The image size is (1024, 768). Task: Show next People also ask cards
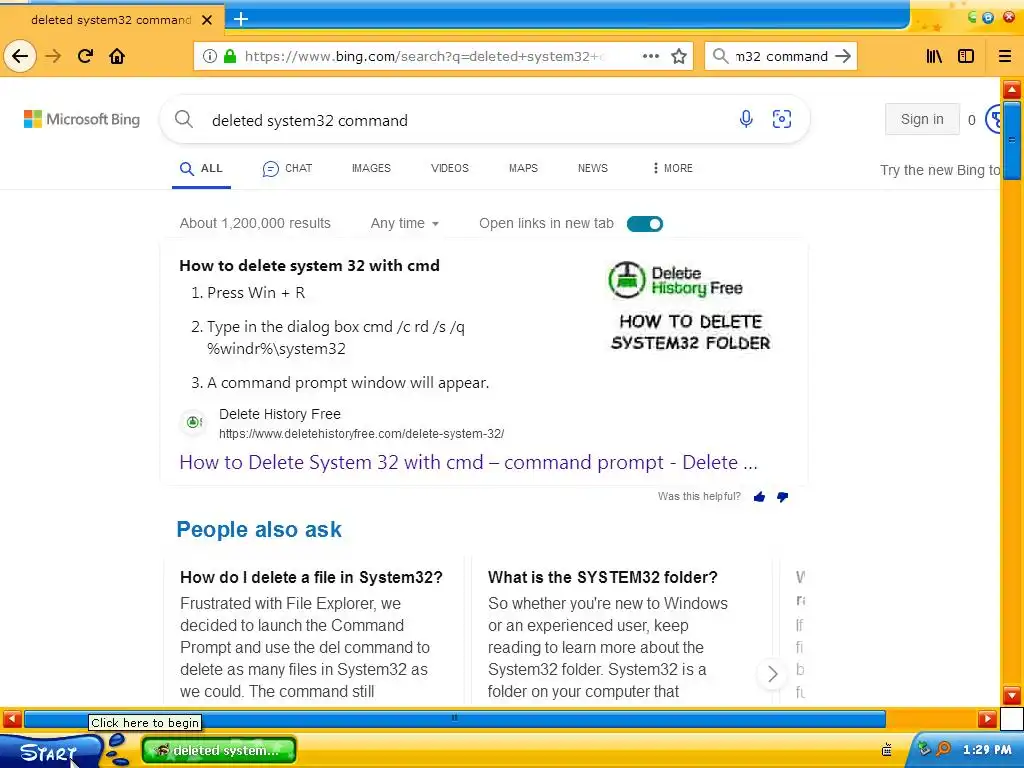772,673
